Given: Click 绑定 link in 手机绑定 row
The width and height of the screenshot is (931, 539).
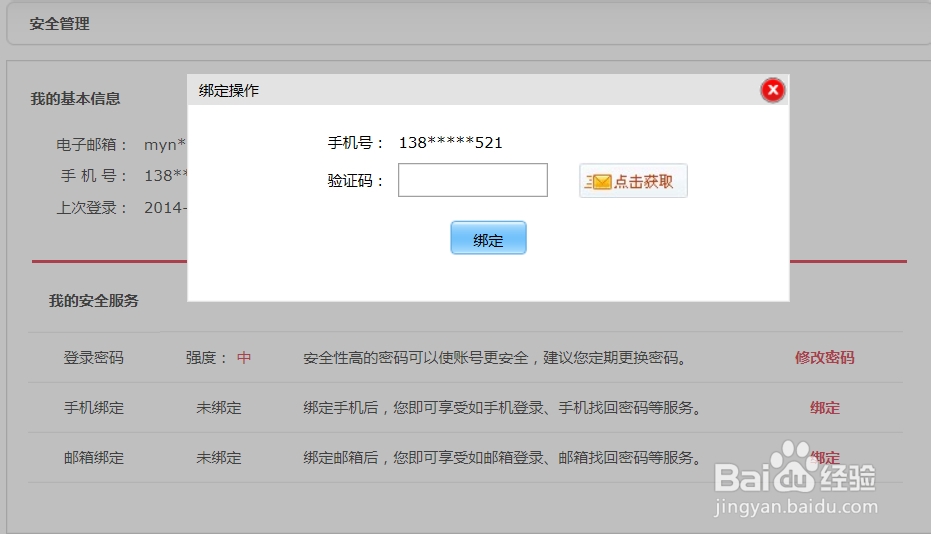Looking at the screenshot, I should pos(825,408).
